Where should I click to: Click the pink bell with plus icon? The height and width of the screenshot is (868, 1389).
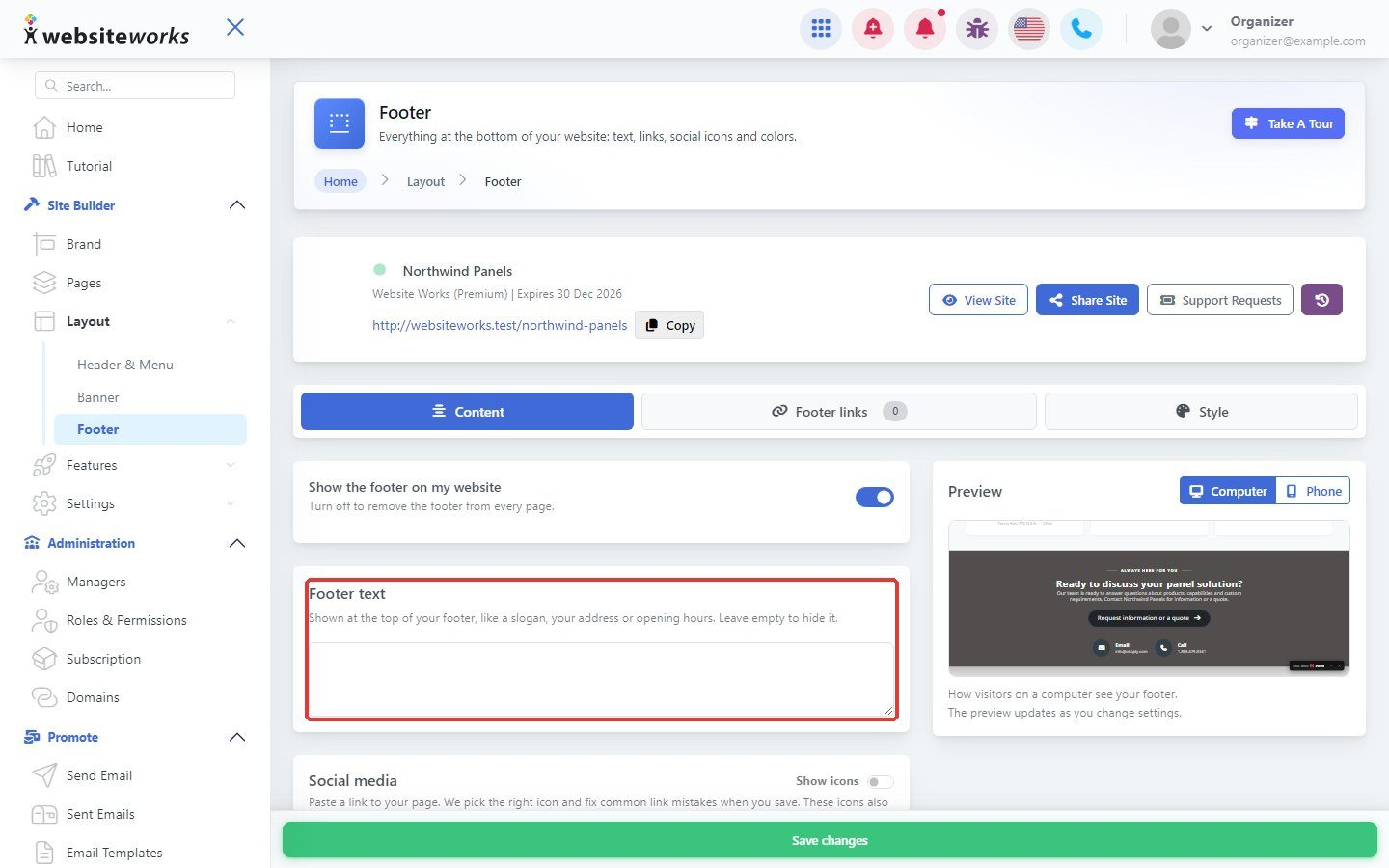[873, 29]
